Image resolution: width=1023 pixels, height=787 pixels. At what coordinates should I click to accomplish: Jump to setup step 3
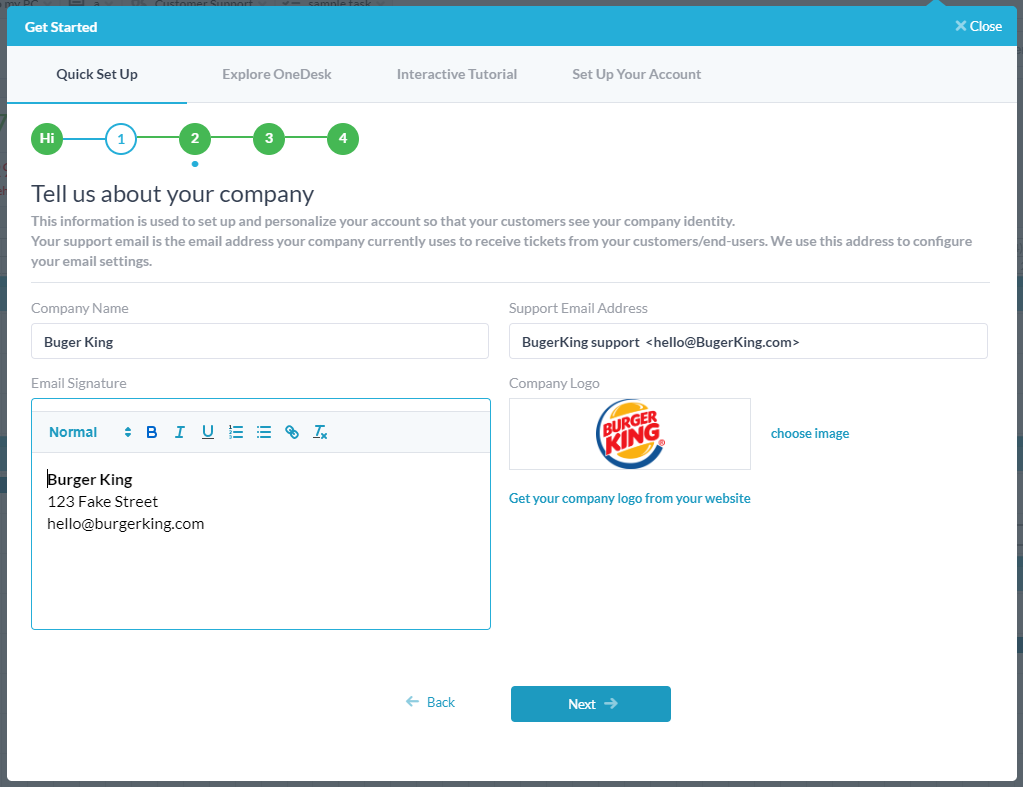(x=269, y=138)
